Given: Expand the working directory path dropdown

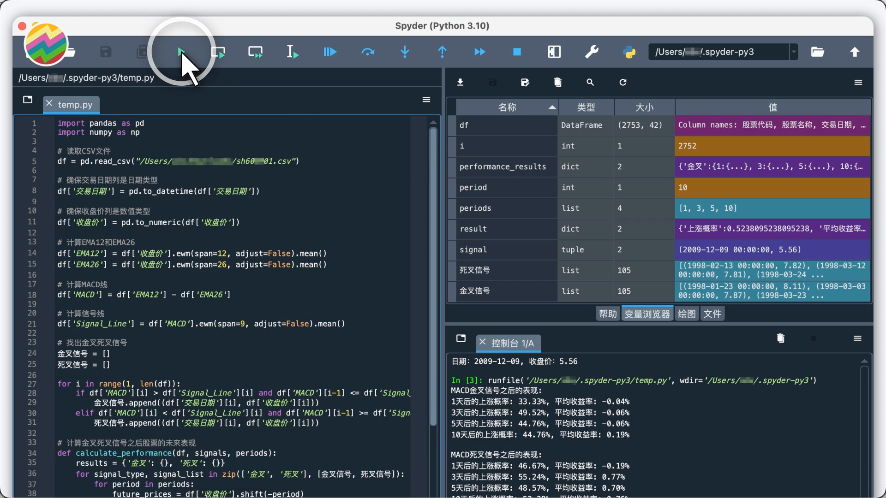Looking at the screenshot, I should pyautogui.click(x=793, y=52).
